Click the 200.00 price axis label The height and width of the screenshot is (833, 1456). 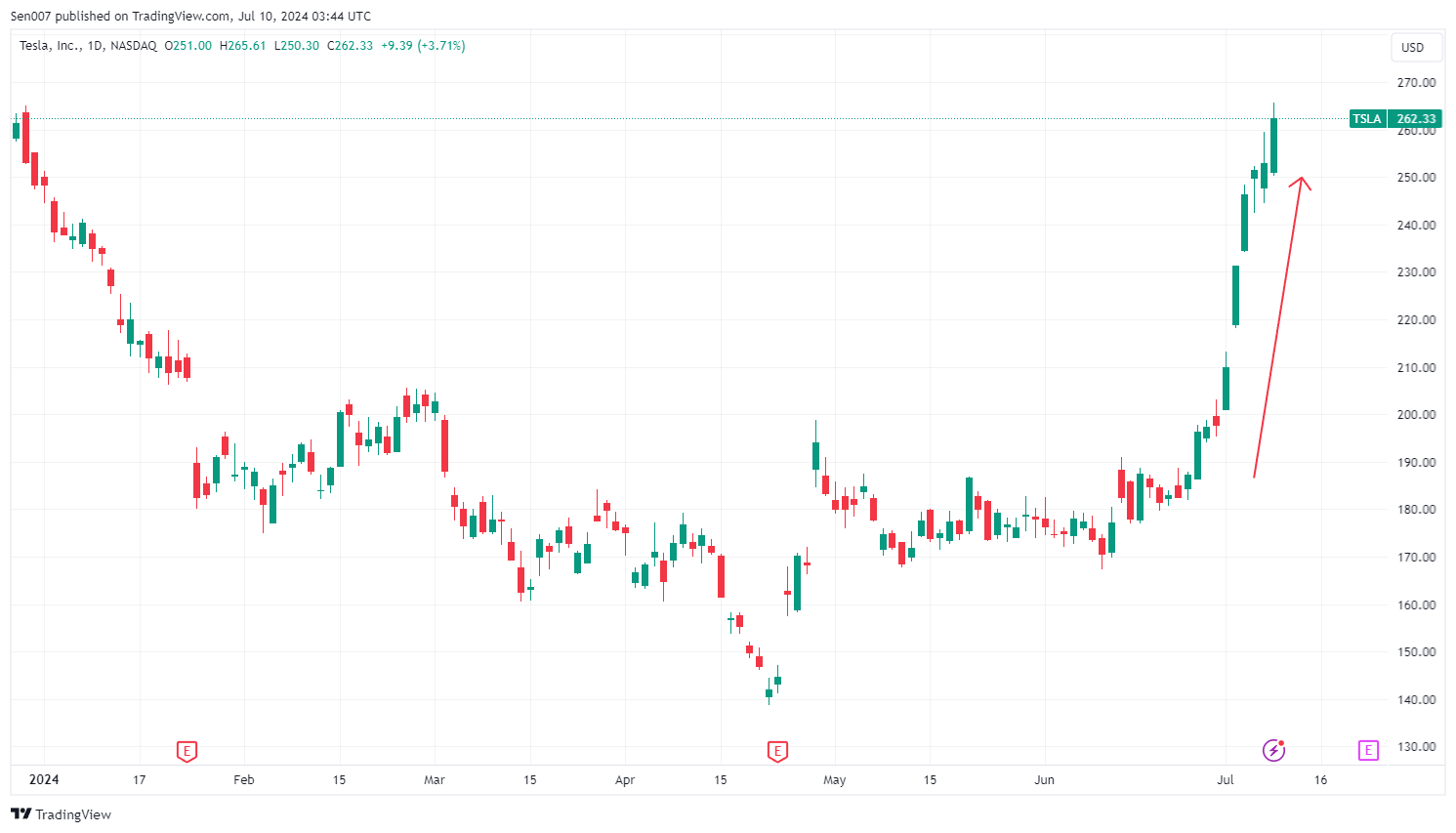click(x=1416, y=415)
